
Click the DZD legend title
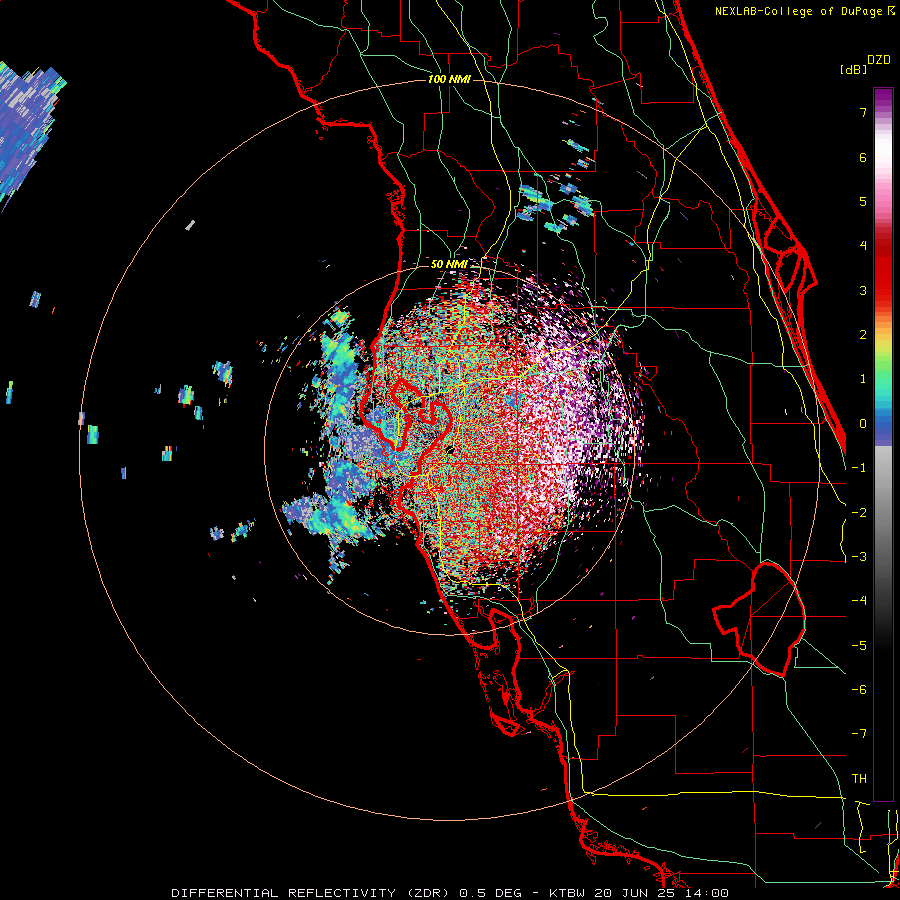(x=879, y=60)
